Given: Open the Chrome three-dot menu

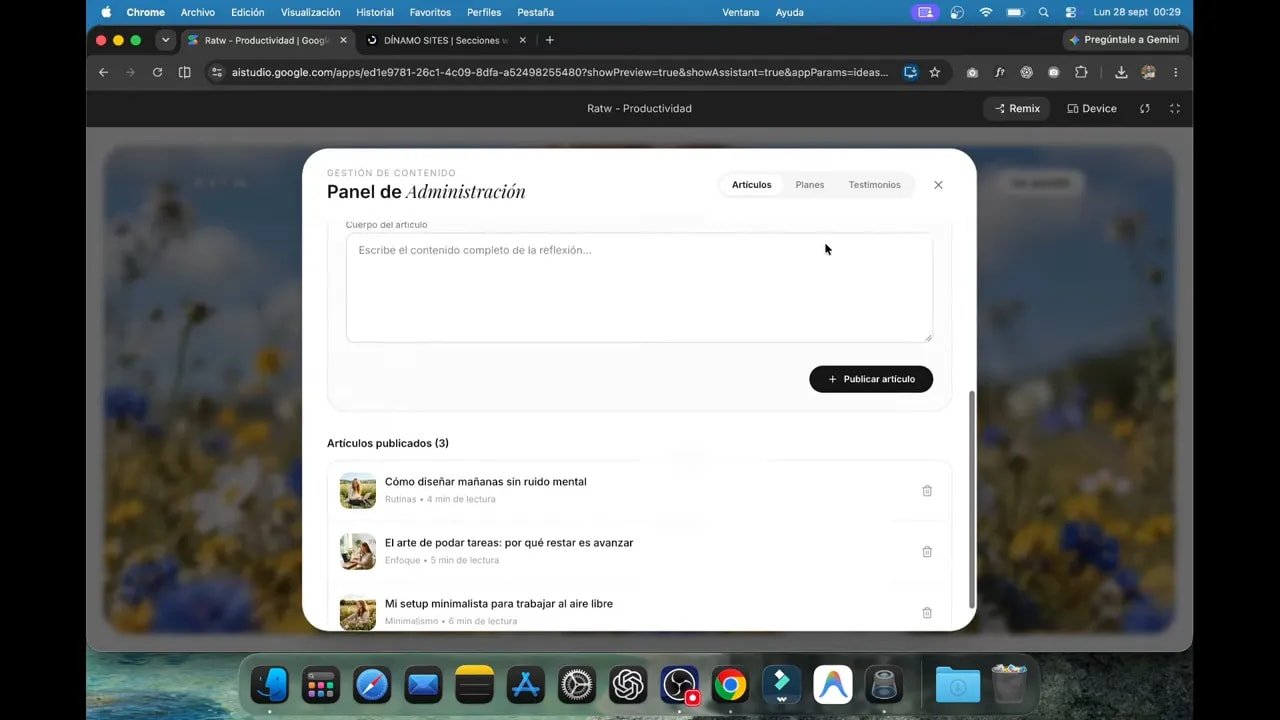Looking at the screenshot, I should click(x=1175, y=72).
